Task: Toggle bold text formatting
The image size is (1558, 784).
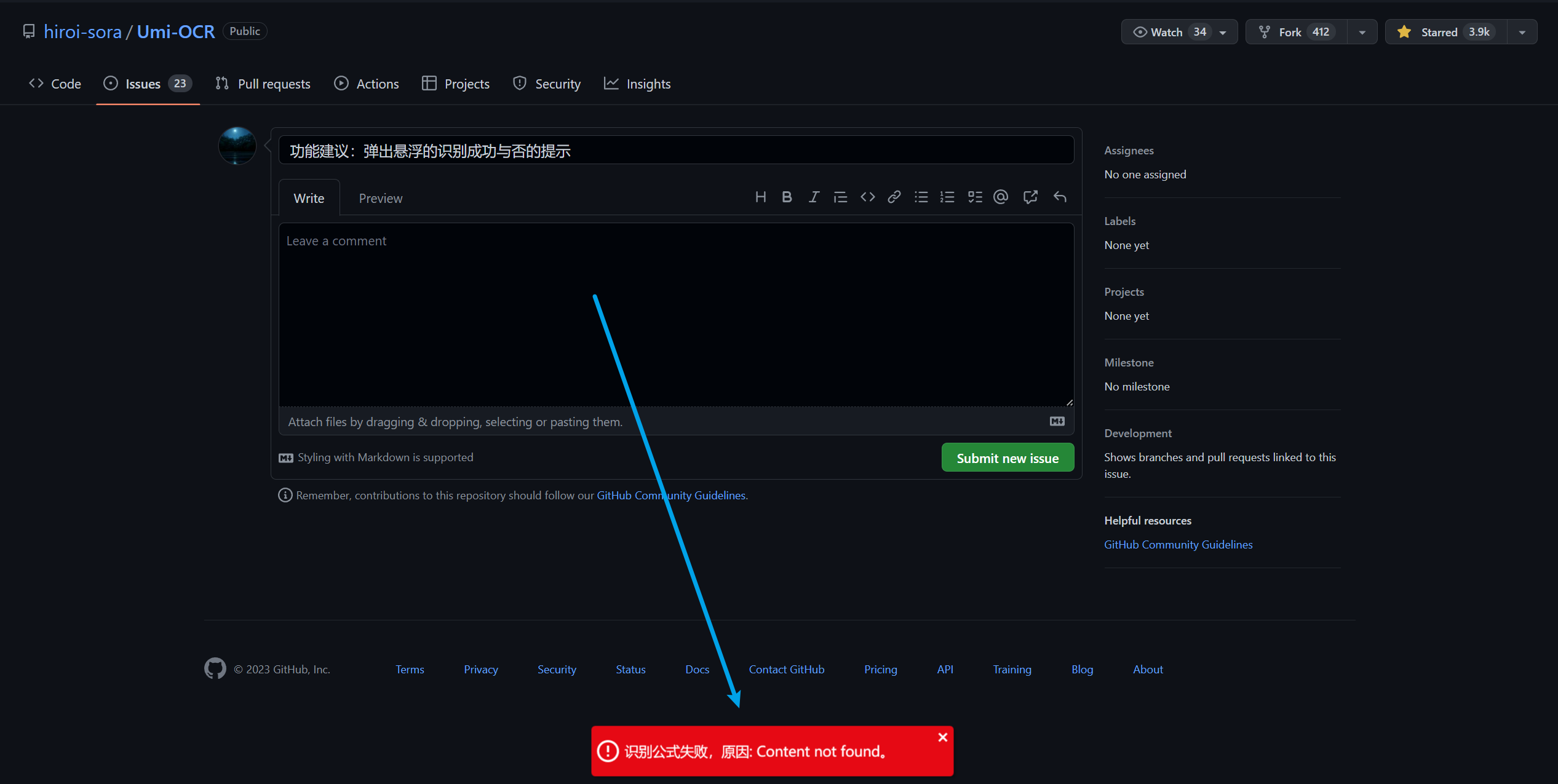Action: 787,197
